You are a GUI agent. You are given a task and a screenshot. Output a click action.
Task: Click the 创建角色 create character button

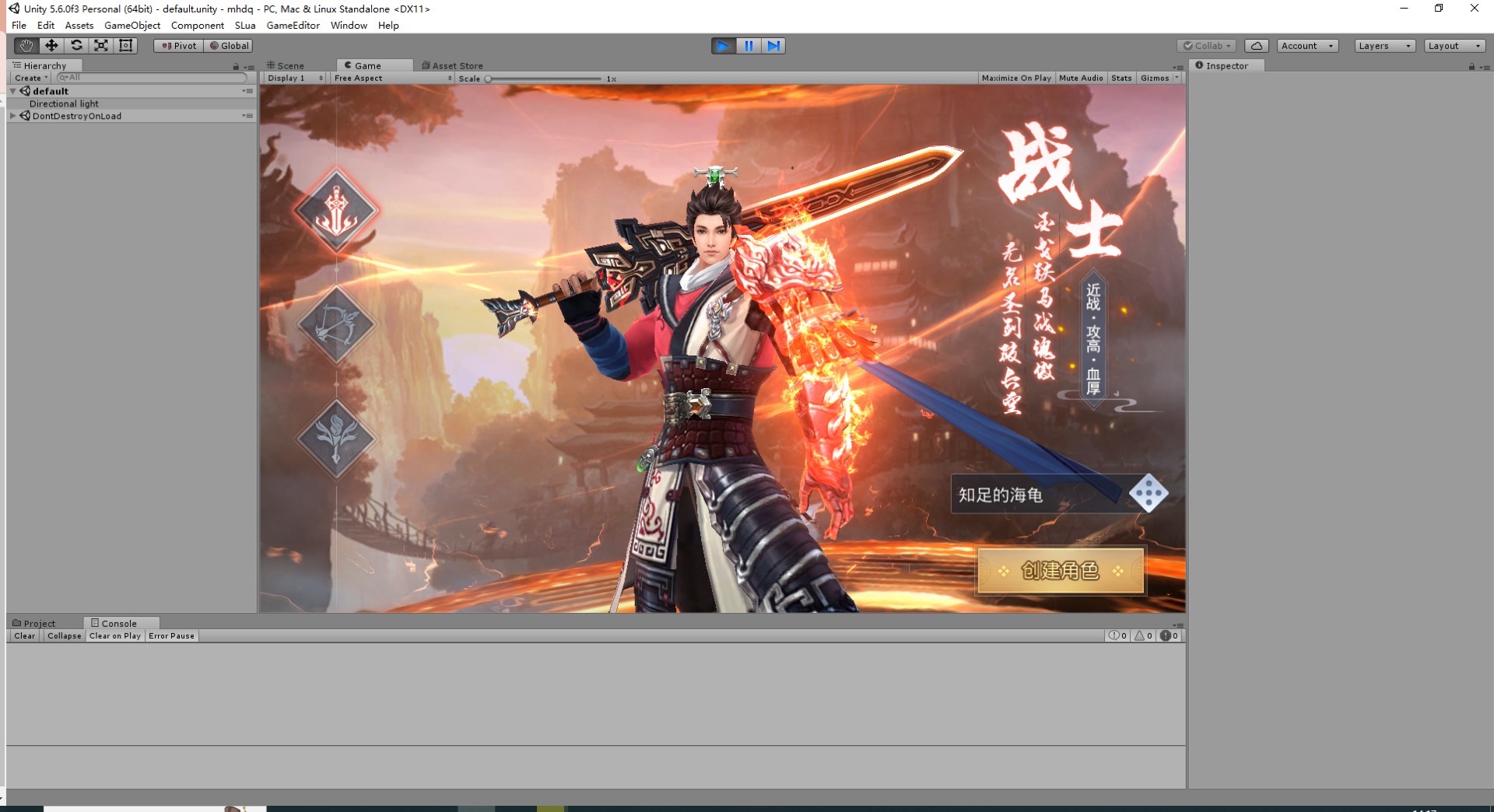tap(1061, 571)
